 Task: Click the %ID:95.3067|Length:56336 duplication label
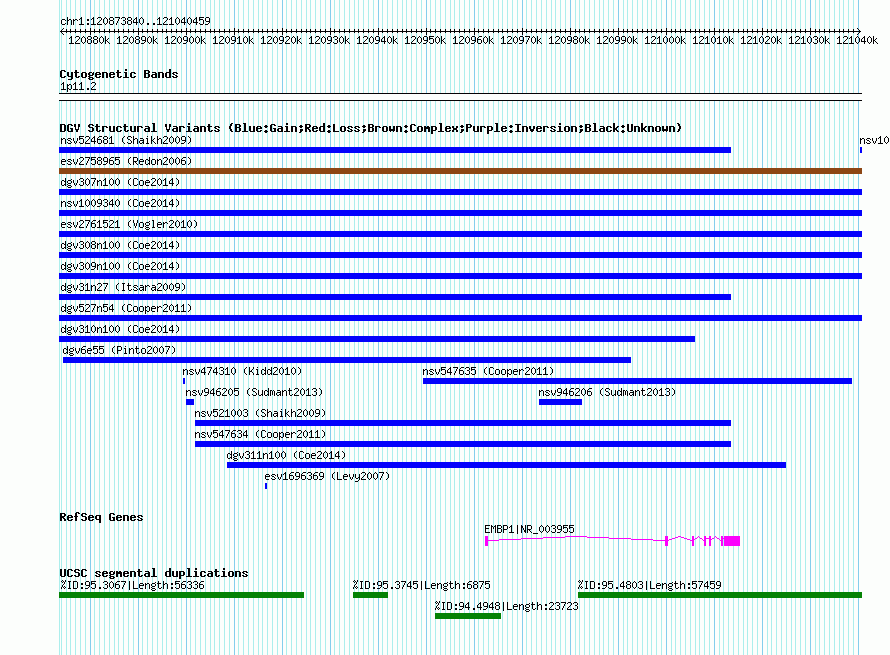[x=132, y=585]
